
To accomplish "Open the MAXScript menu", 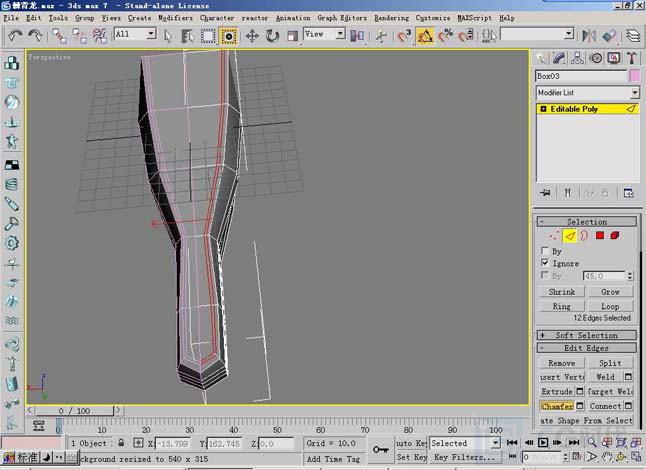I will pos(475,18).
